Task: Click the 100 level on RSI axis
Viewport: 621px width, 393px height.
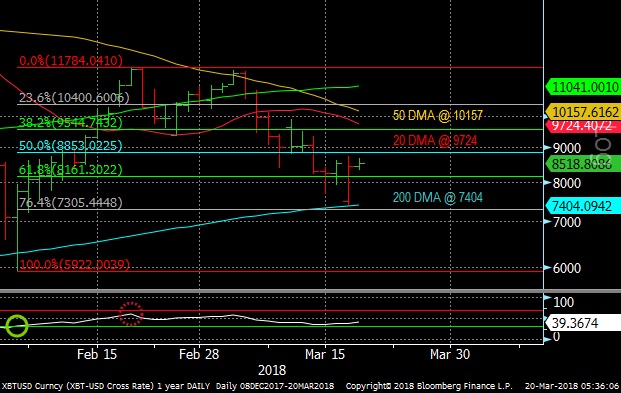Action: 563,302
